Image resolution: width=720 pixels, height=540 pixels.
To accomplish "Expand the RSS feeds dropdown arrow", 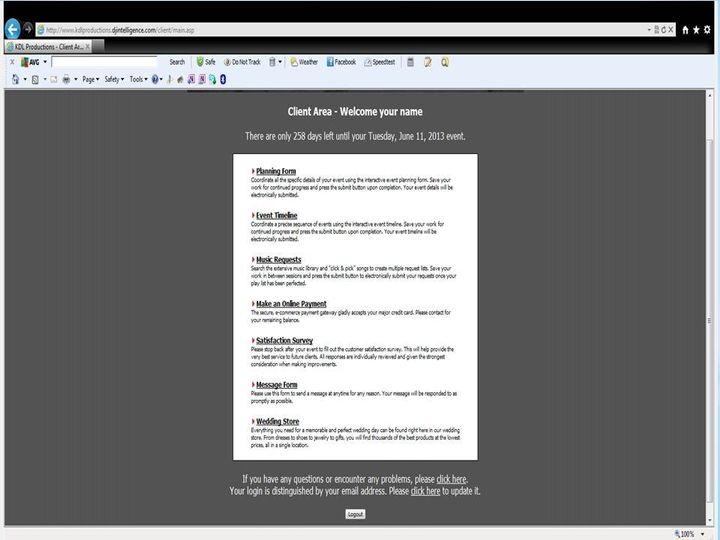I will click(45, 79).
